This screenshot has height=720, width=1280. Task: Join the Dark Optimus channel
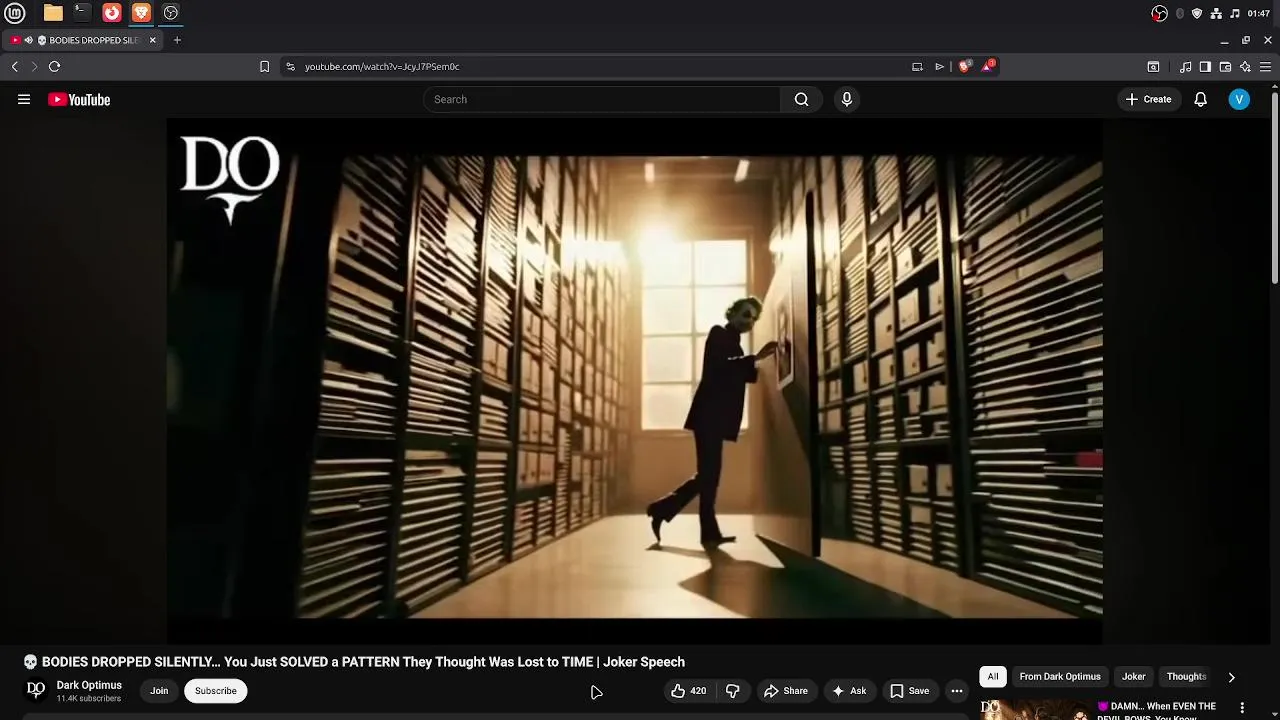coord(159,691)
